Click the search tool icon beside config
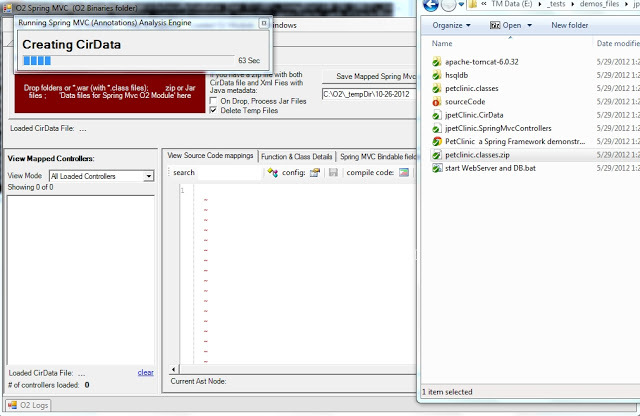This screenshot has height=416, width=640. click(x=272, y=173)
